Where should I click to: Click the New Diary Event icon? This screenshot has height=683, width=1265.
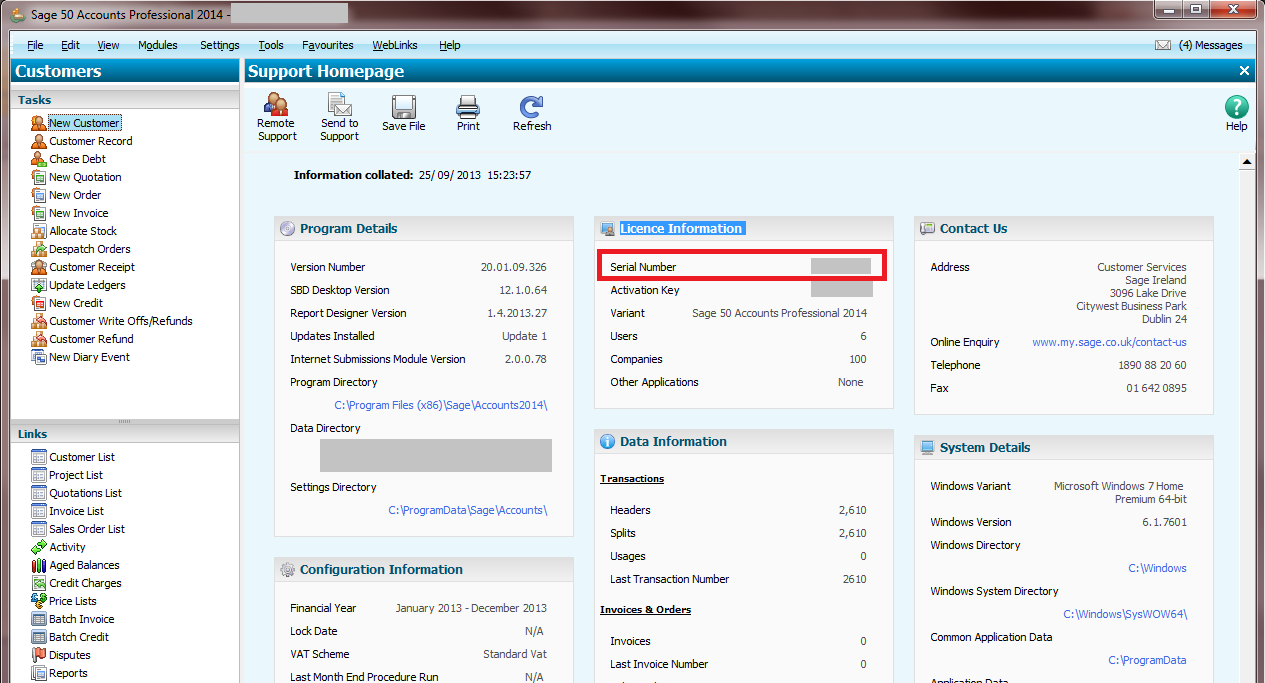(39, 357)
